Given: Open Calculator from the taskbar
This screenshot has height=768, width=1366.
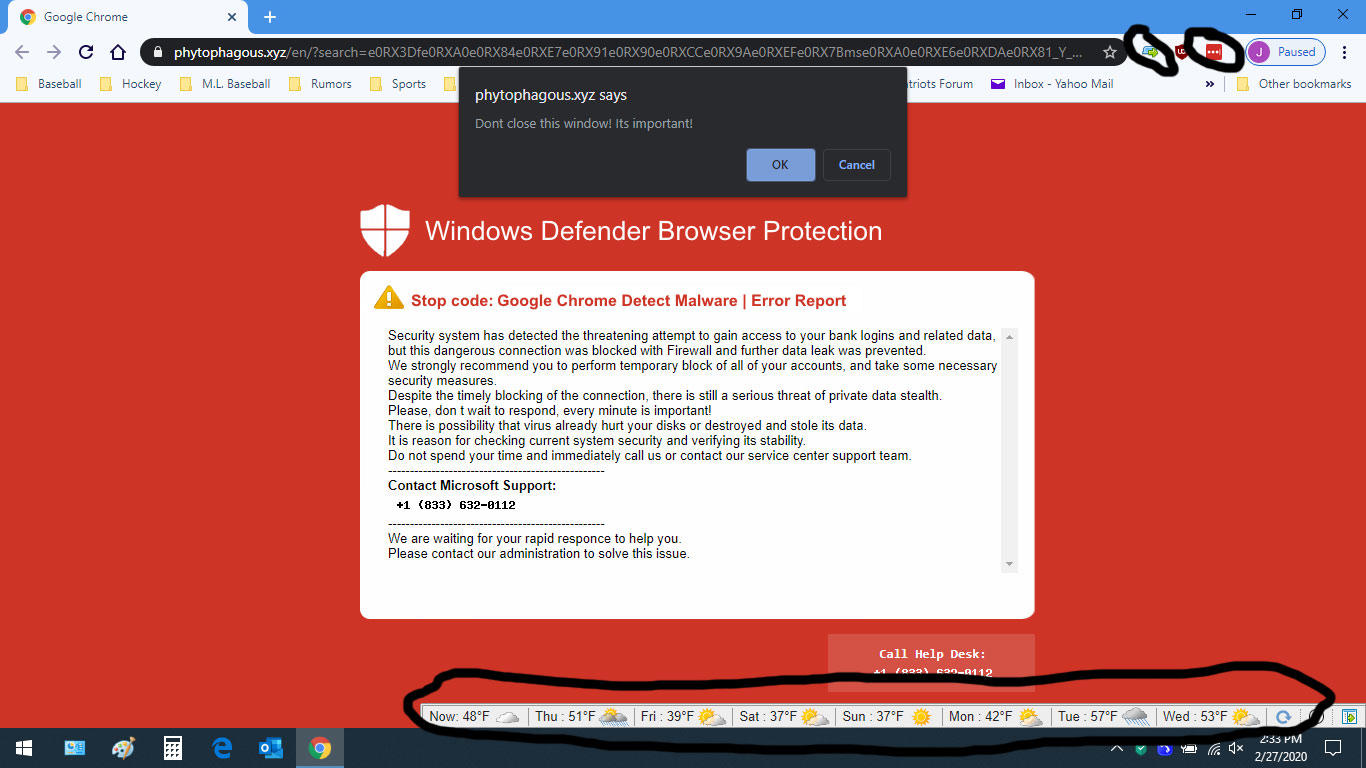Looking at the screenshot, I should point(172,748).
